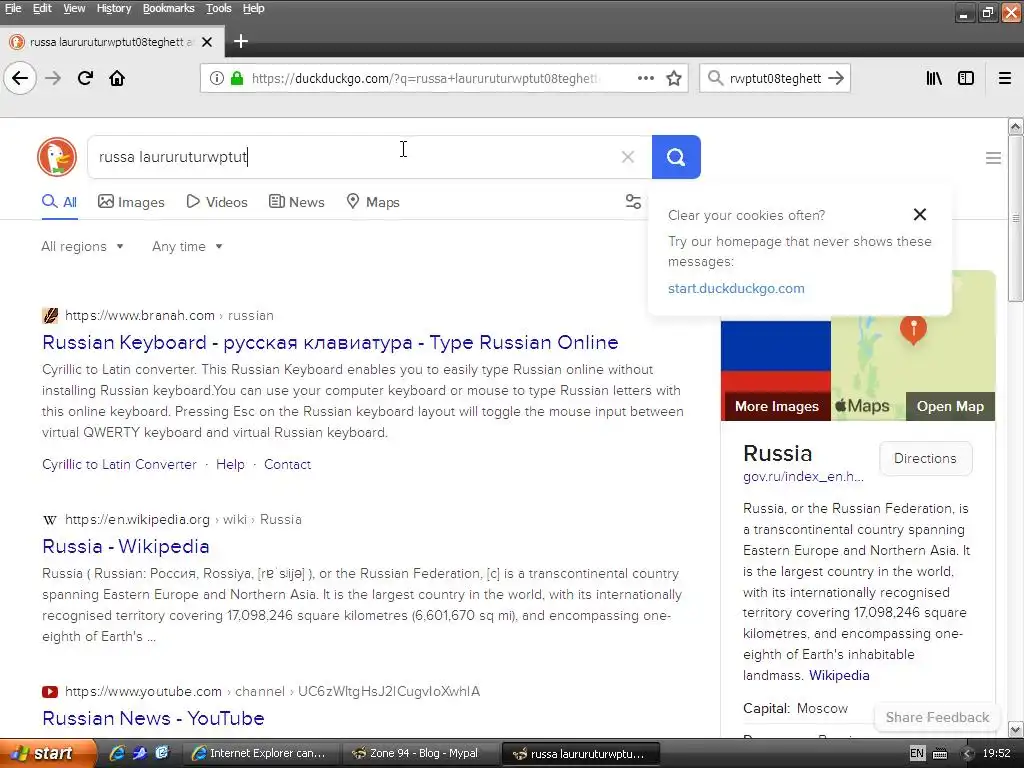Switch to Images results tab
Viewport: 1024px width, 768px height.
[131, 202]
